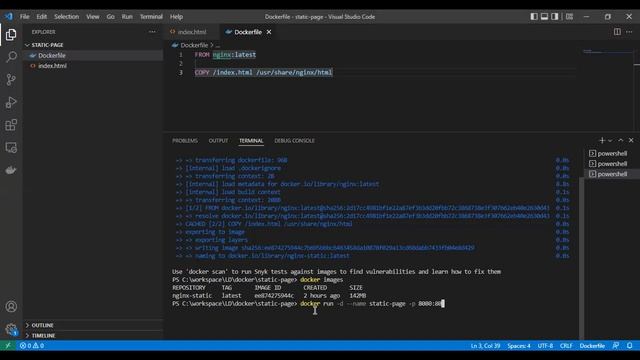Open the Run menu
Viewport: 640px width, 360px height.
click(127, 17)
